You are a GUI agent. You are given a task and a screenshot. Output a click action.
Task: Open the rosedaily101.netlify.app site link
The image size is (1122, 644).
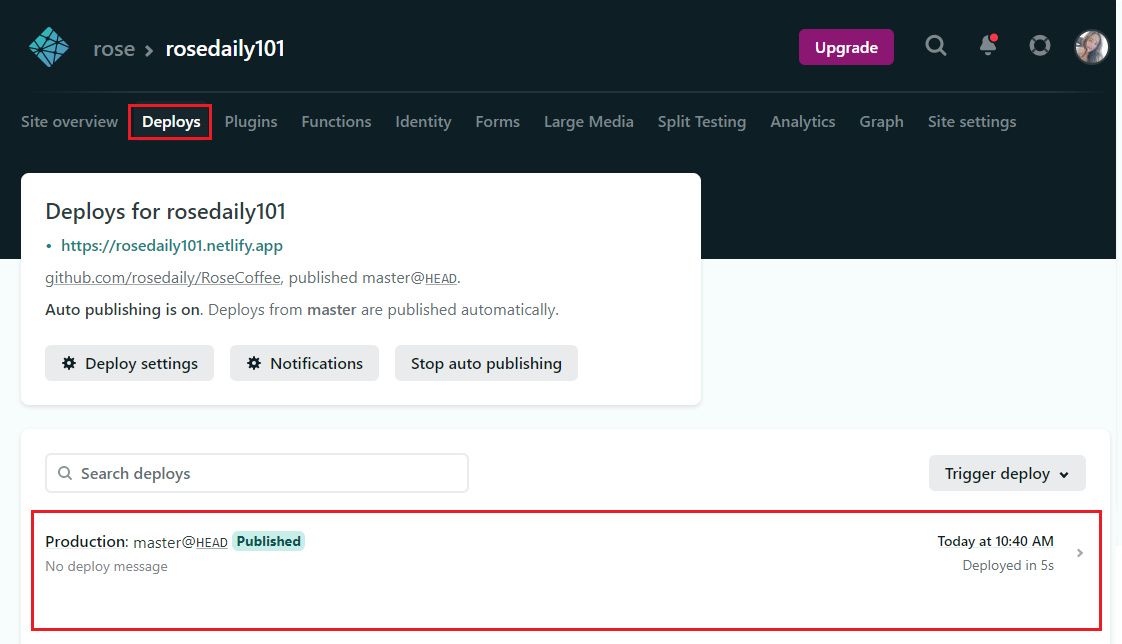[172, 245]
